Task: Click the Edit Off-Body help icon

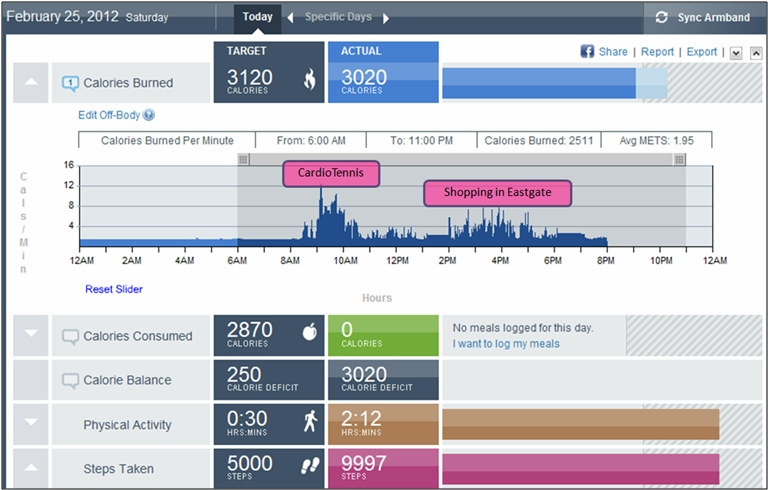Action: [x=149, y=115]
